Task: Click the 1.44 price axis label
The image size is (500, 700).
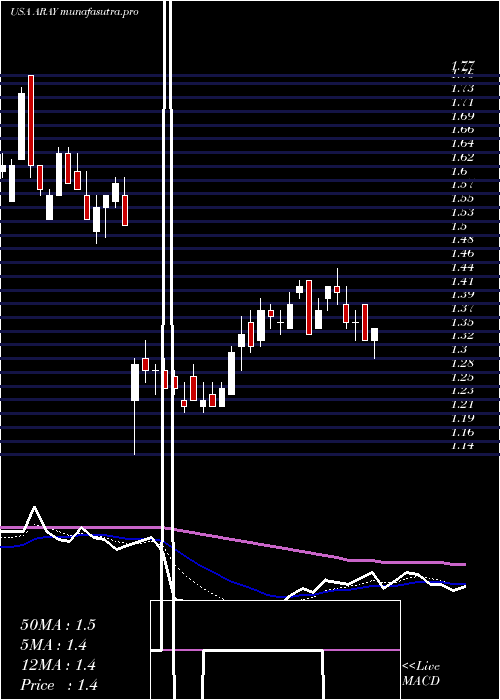Action: pyautogui.click(x=462, y=267)
